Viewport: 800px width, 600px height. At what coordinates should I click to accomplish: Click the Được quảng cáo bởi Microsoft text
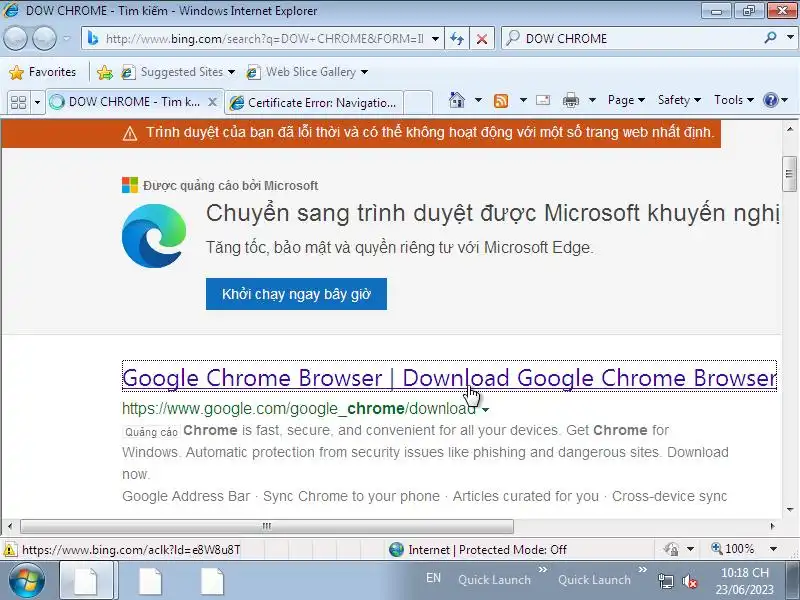coord(230,186)
